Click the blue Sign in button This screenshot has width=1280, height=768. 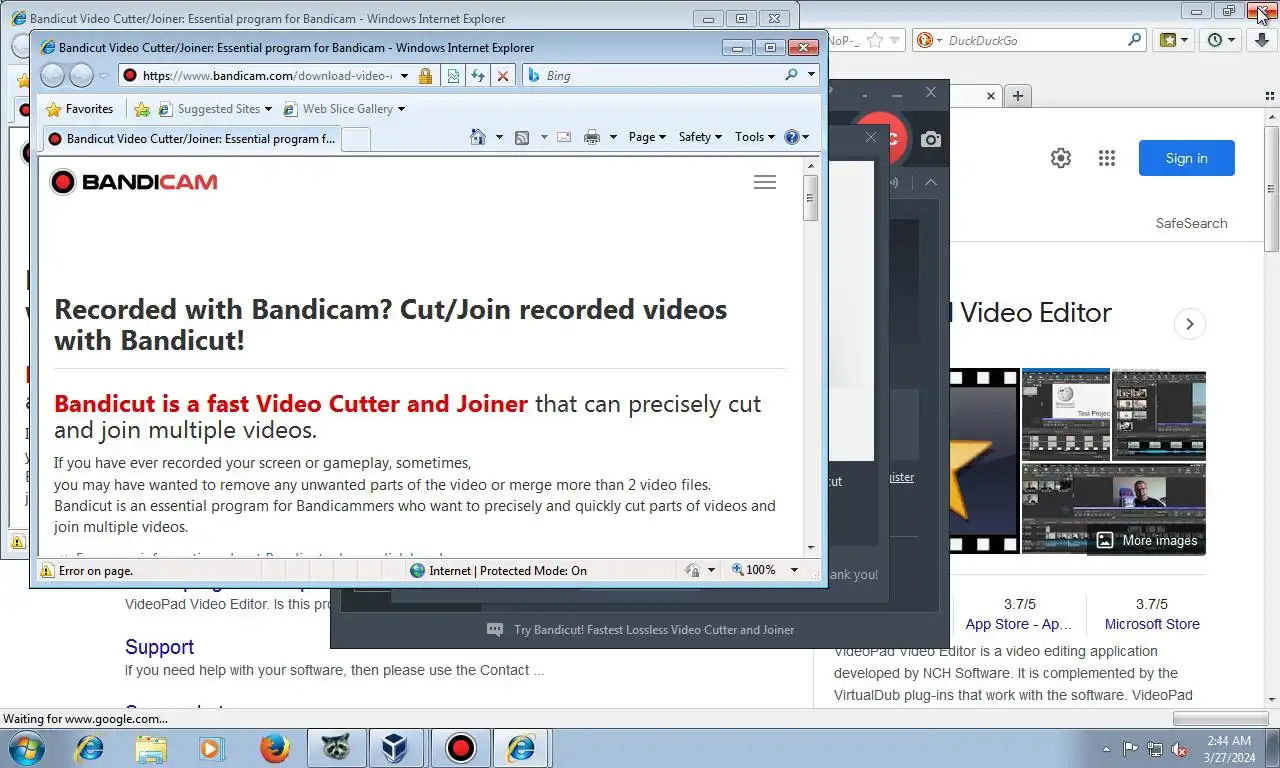pos(1187,158)
